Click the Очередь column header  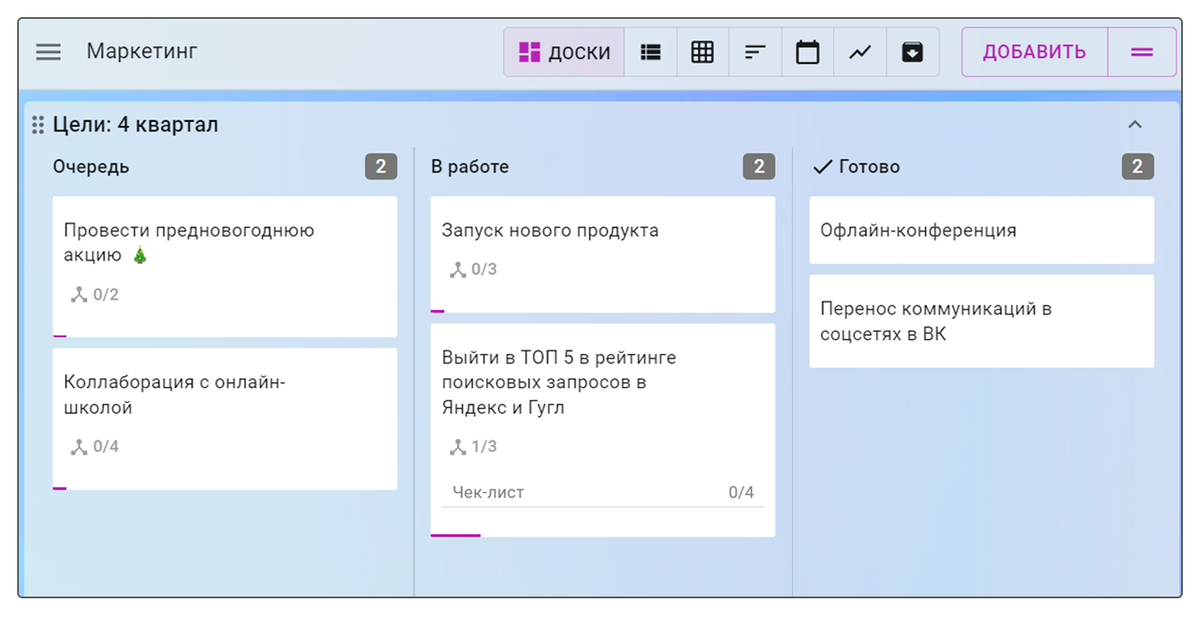click(x=91, y=167)
